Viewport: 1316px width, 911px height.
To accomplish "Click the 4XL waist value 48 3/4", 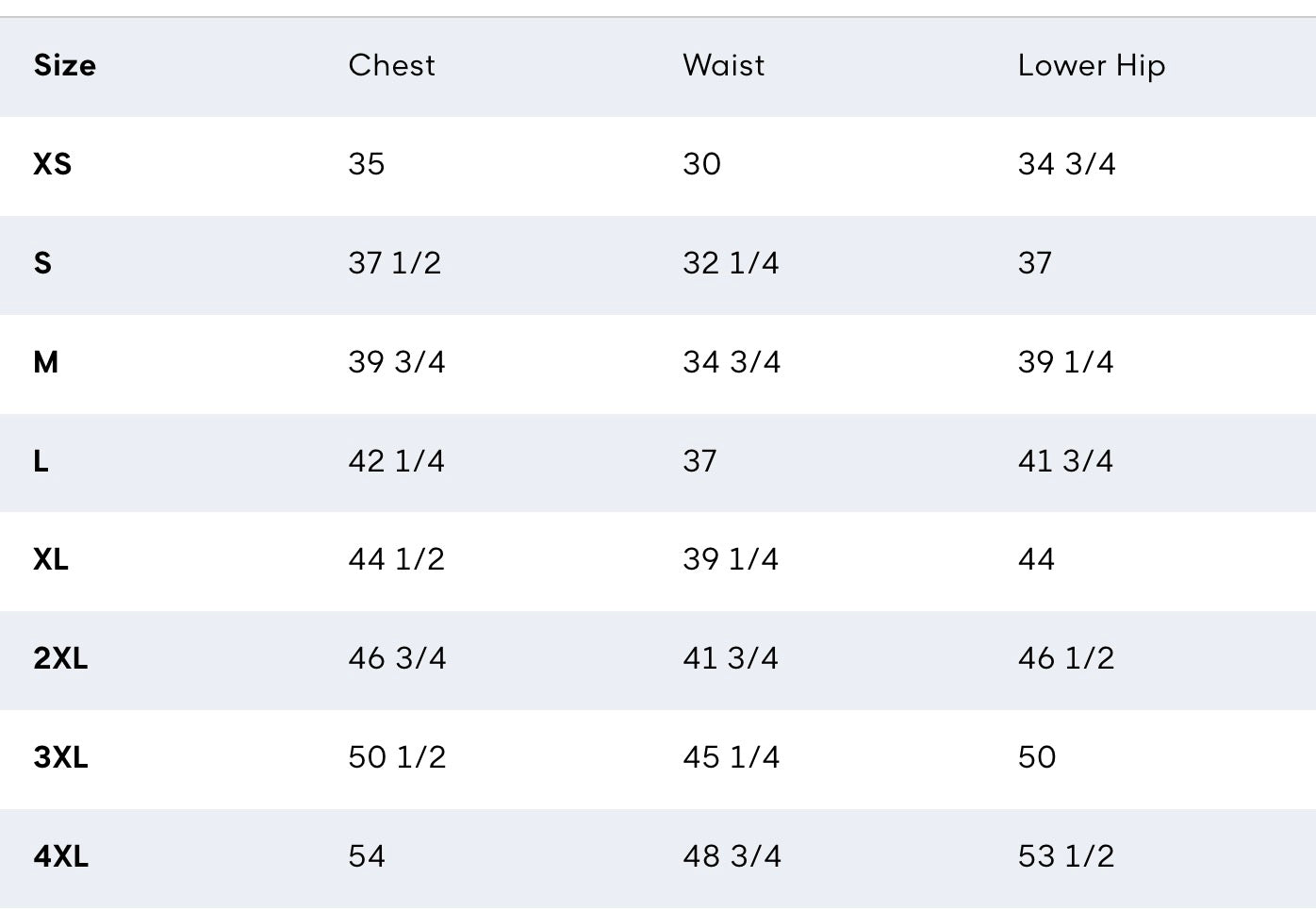I will point(732,856).
